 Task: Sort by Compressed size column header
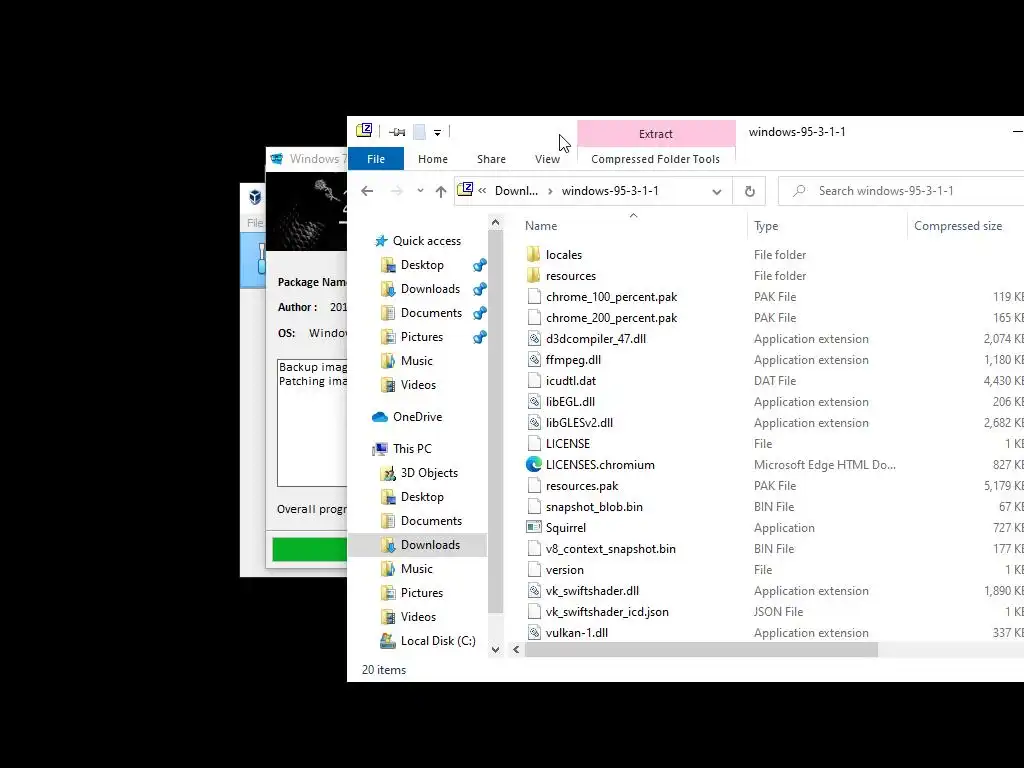(957, 226)
